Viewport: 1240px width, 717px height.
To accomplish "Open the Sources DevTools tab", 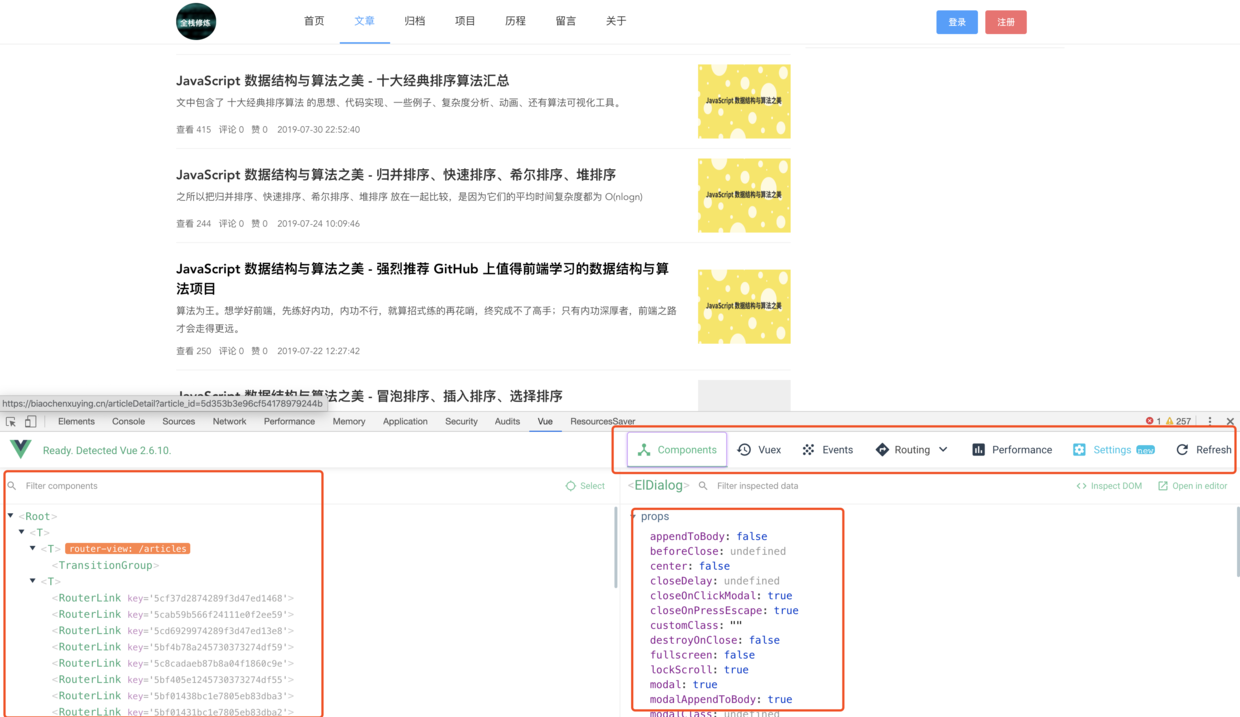I will (x=179, y=421).
